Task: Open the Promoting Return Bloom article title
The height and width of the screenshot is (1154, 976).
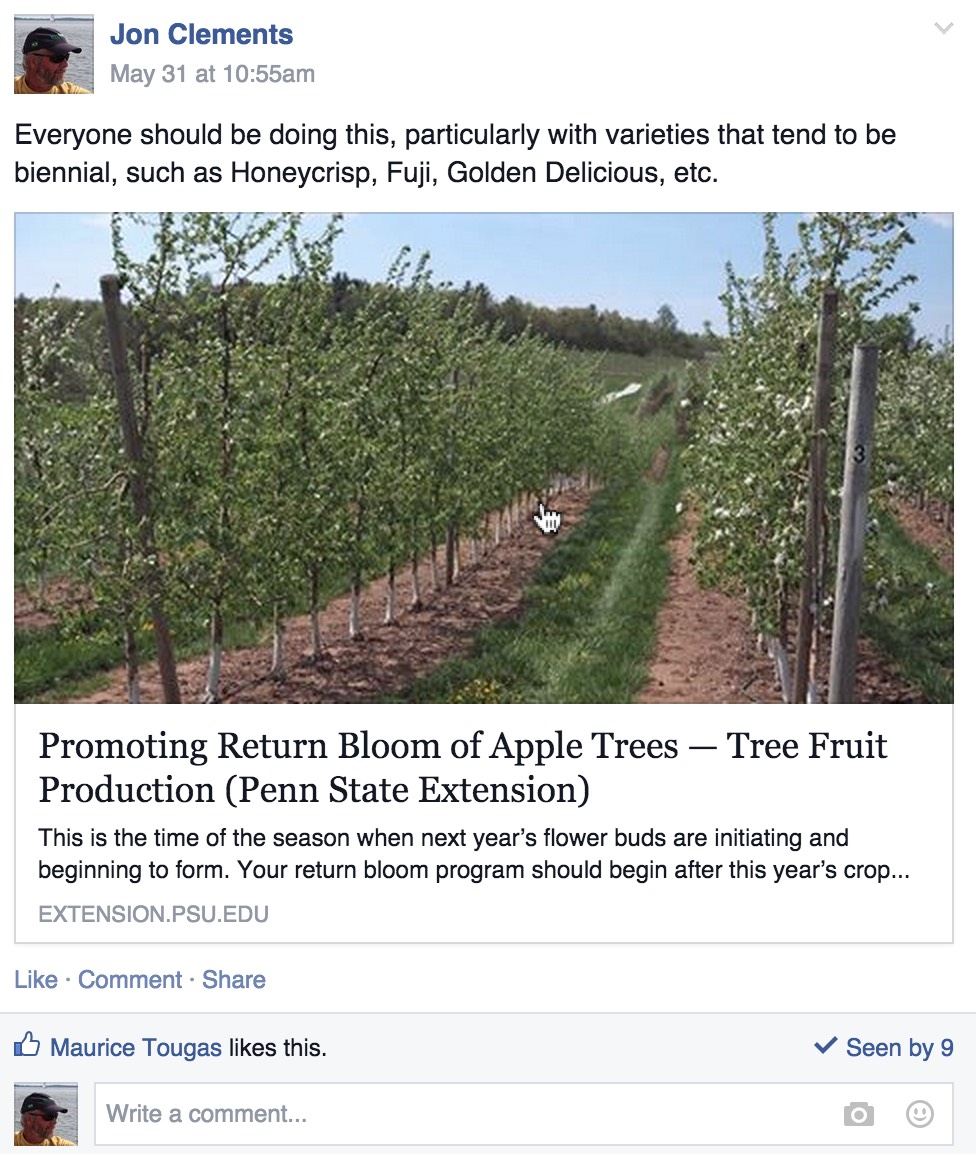Action: [462, 767]
